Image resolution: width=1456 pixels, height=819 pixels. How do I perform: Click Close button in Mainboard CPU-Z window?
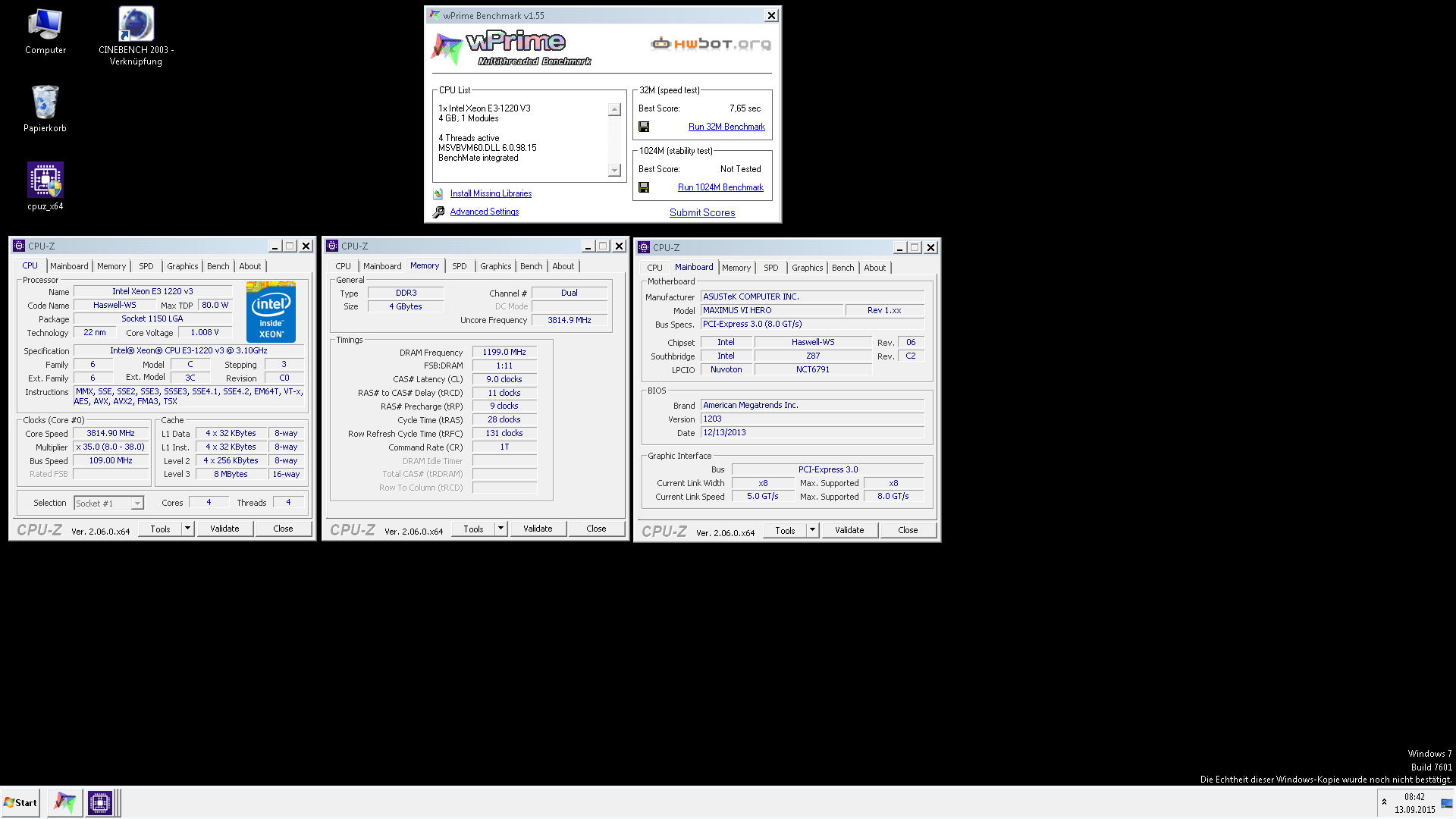[x=908, y=530]
